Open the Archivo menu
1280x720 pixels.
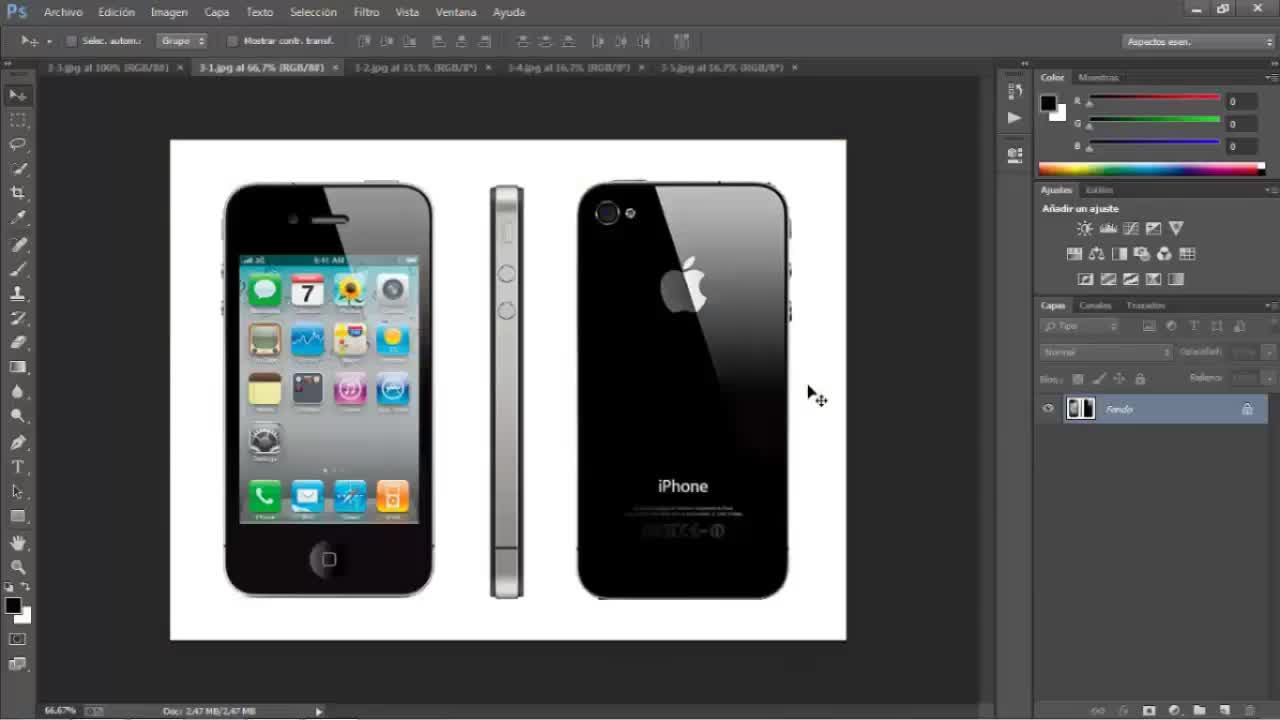63,12
